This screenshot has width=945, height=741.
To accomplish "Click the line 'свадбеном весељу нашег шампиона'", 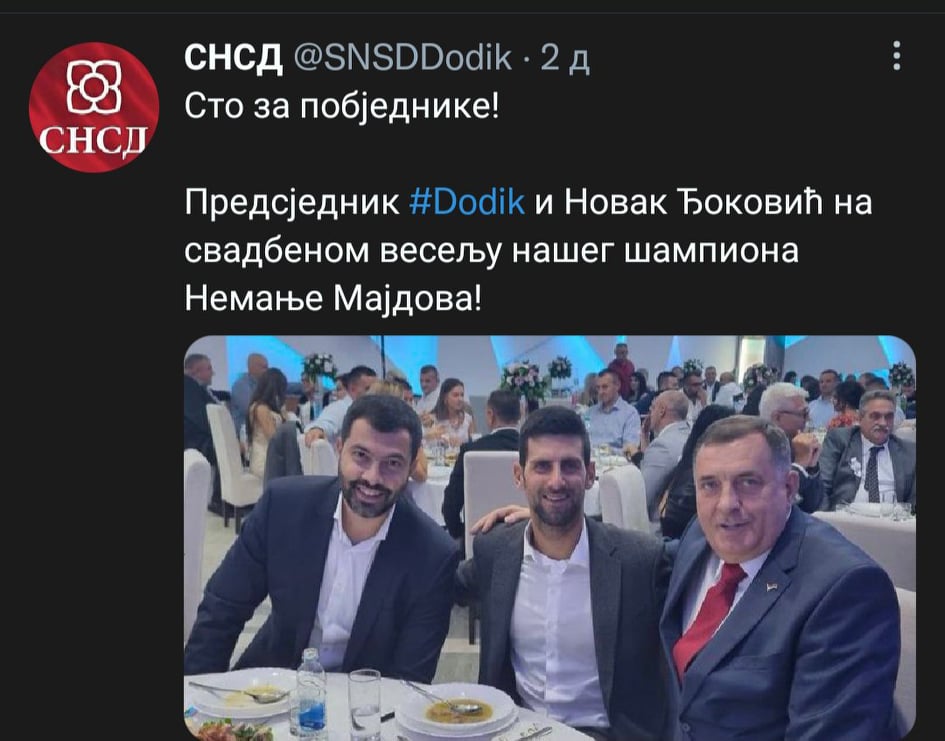I will click(x=491, y=251).
